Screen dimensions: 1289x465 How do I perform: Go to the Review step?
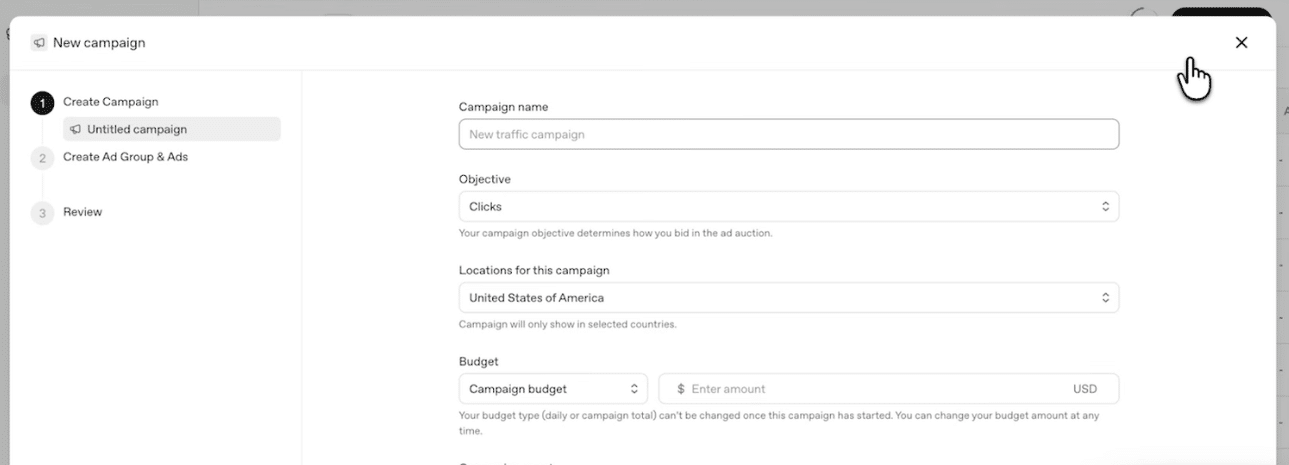click(83, 212)
